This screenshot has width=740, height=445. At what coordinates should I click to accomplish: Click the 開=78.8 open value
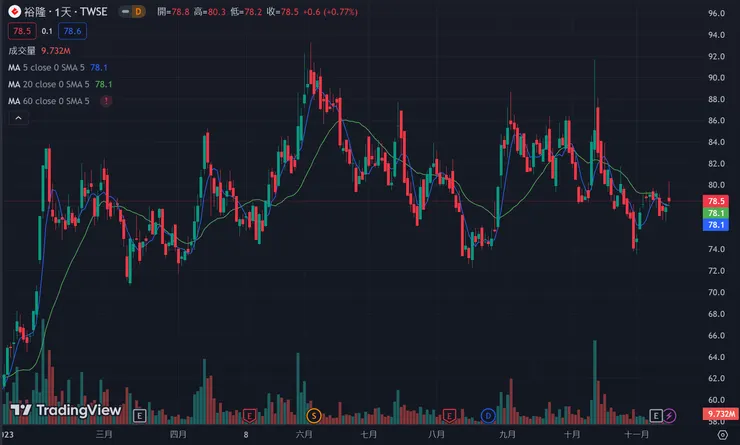coord(173,12)
